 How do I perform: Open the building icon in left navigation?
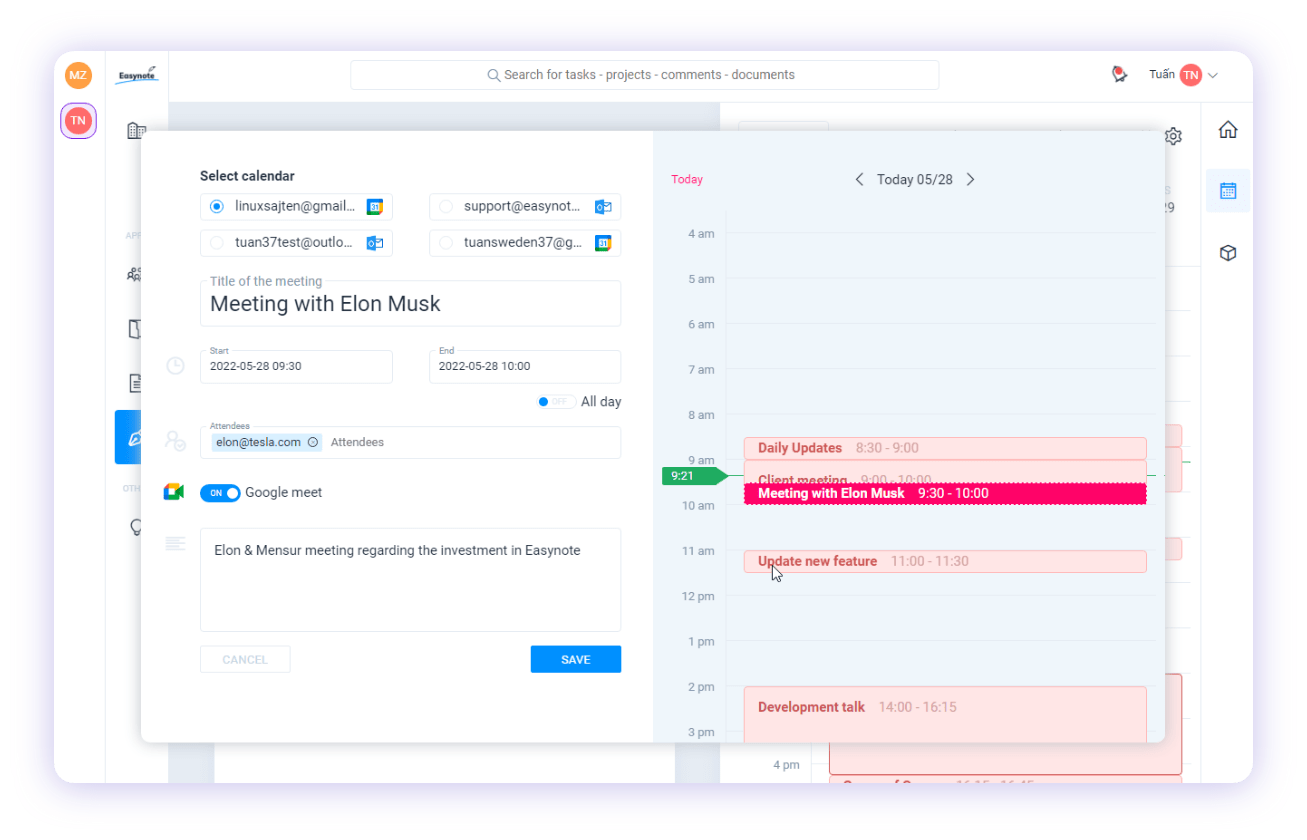[x=137, y=130]
